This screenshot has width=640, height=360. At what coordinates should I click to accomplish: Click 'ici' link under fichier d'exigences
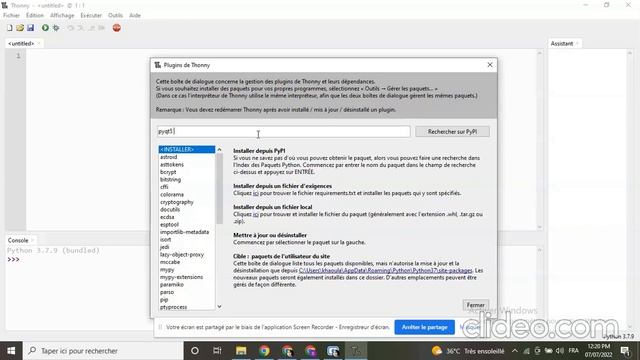coord(256,193)
